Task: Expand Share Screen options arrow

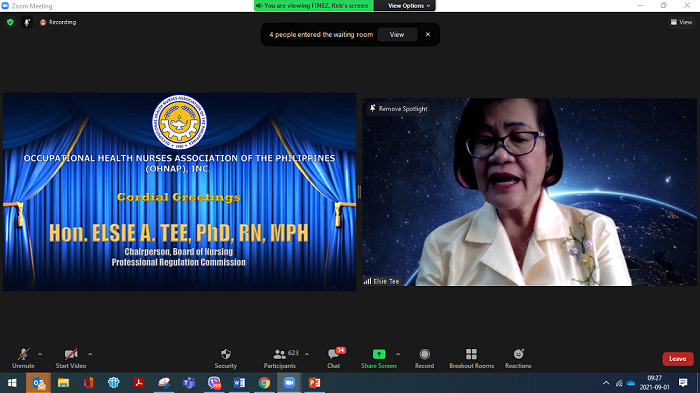Action: (398, 354)
